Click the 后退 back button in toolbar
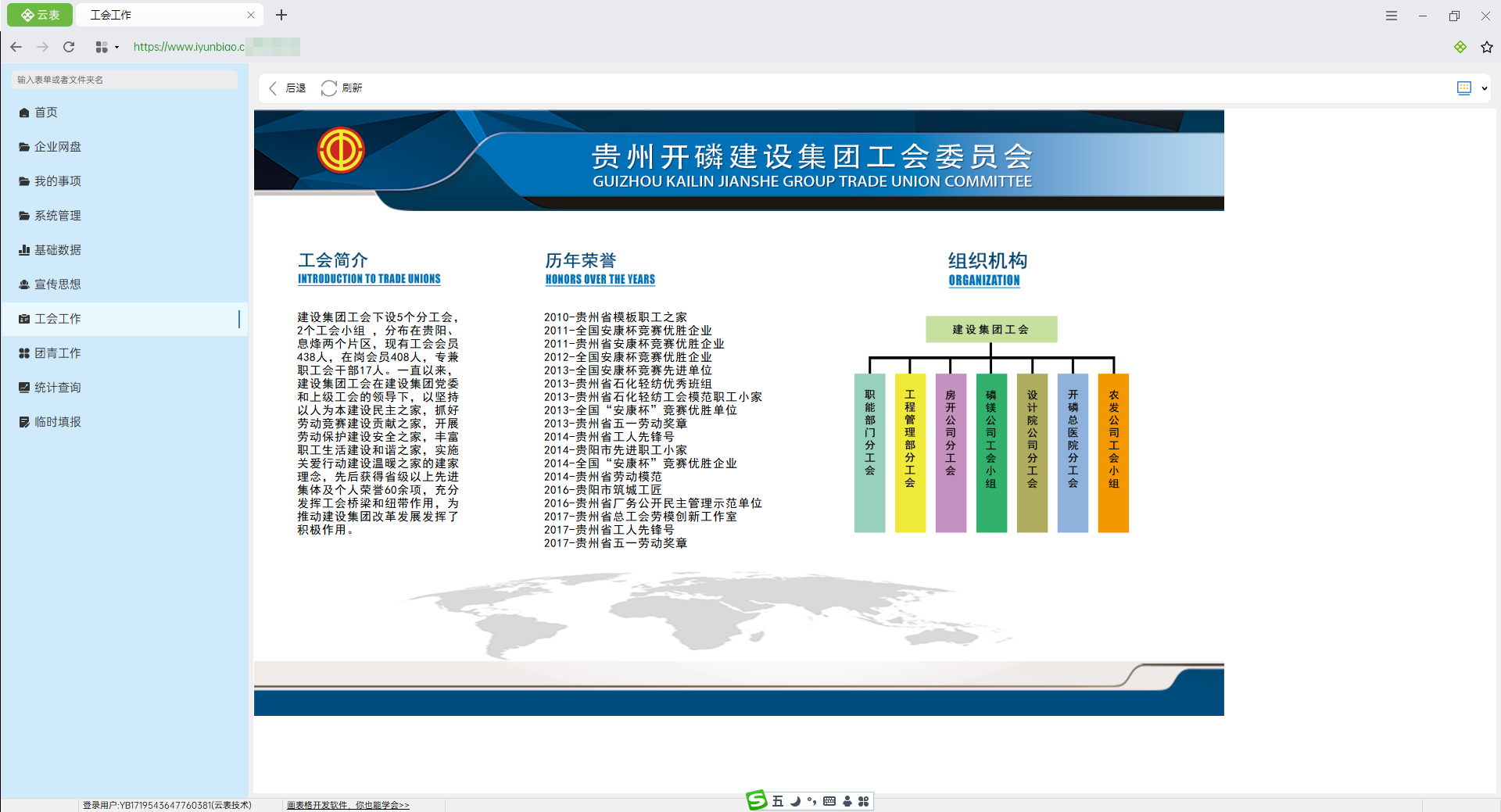The height and width of the screenshot is (812, 1501). click(x=287, y=88)
